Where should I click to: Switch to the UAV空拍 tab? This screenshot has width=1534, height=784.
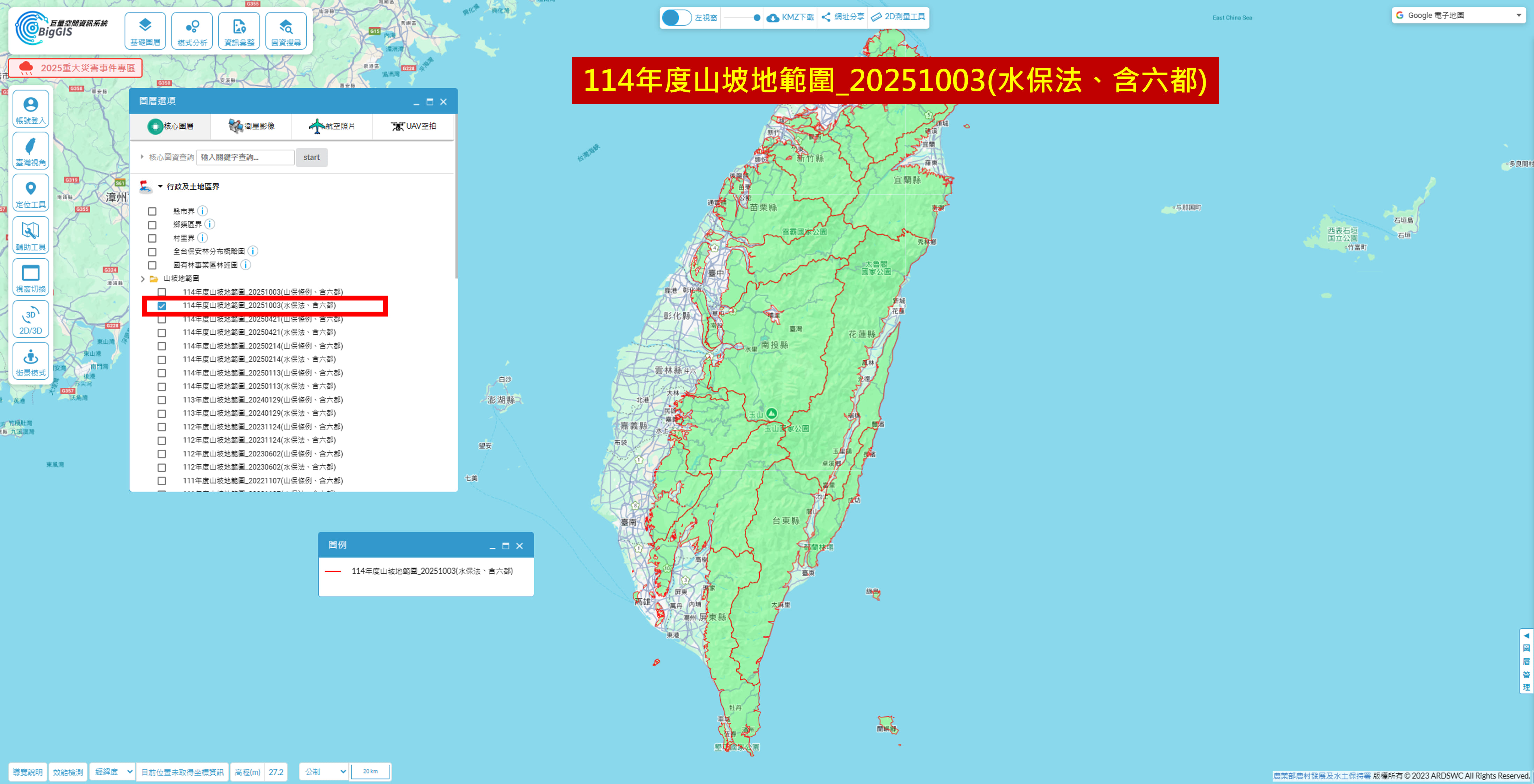(x=413, y=126)
